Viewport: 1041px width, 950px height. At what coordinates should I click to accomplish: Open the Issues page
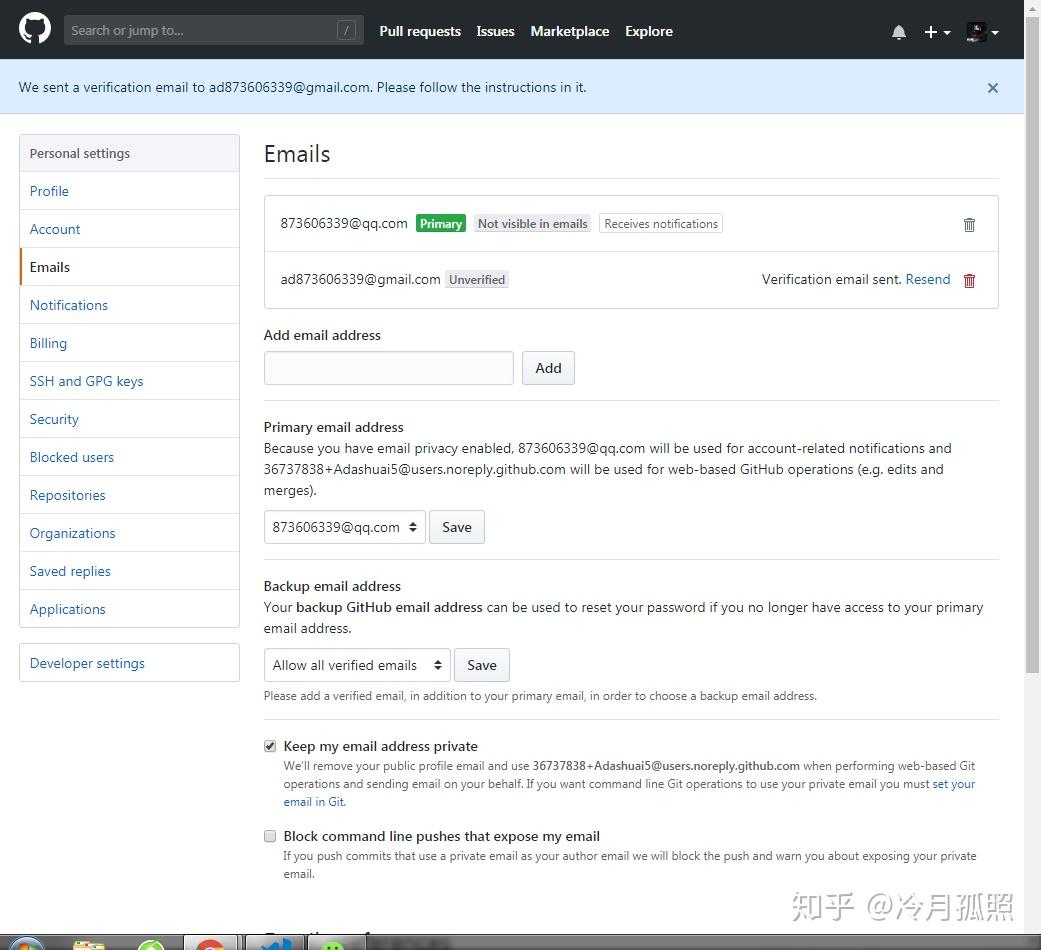[495, 31]
